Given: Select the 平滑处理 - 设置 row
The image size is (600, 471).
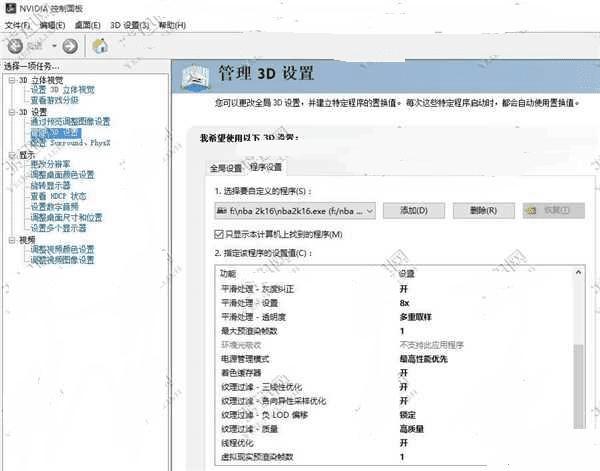Looking at the screenshot, I should click(x=394, y=303).
